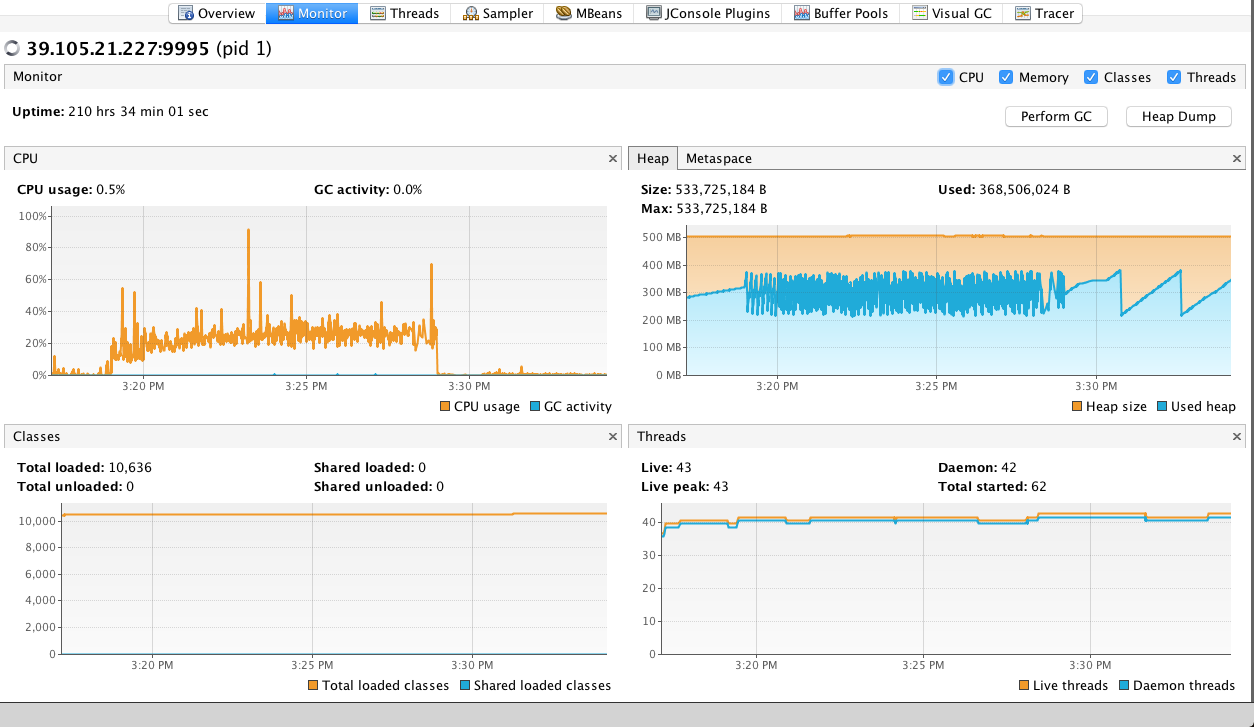Close the Classes graph panel
The width and height of the screenshot is (1254, 727).
click(x=613, y=436)
